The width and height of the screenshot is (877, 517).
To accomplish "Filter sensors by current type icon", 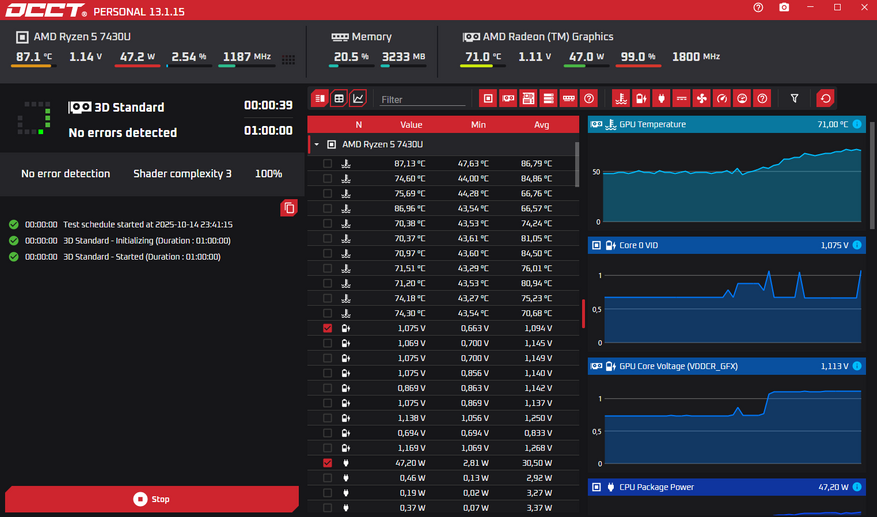I will tap(681, 98).
